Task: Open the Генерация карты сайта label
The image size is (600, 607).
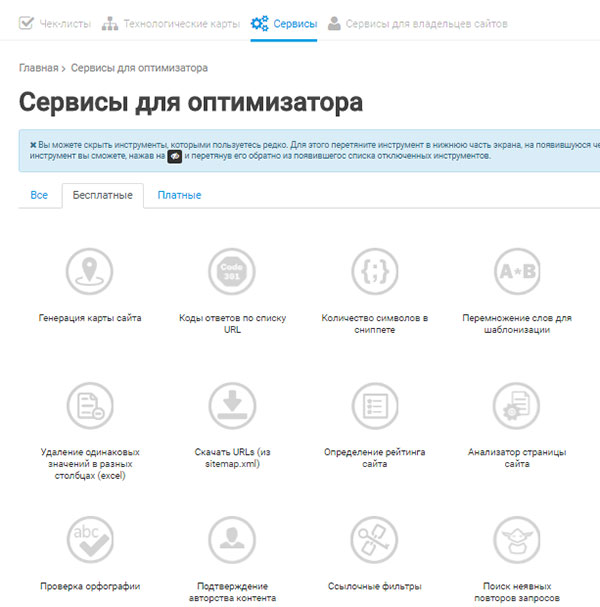Action: (90, 318)
